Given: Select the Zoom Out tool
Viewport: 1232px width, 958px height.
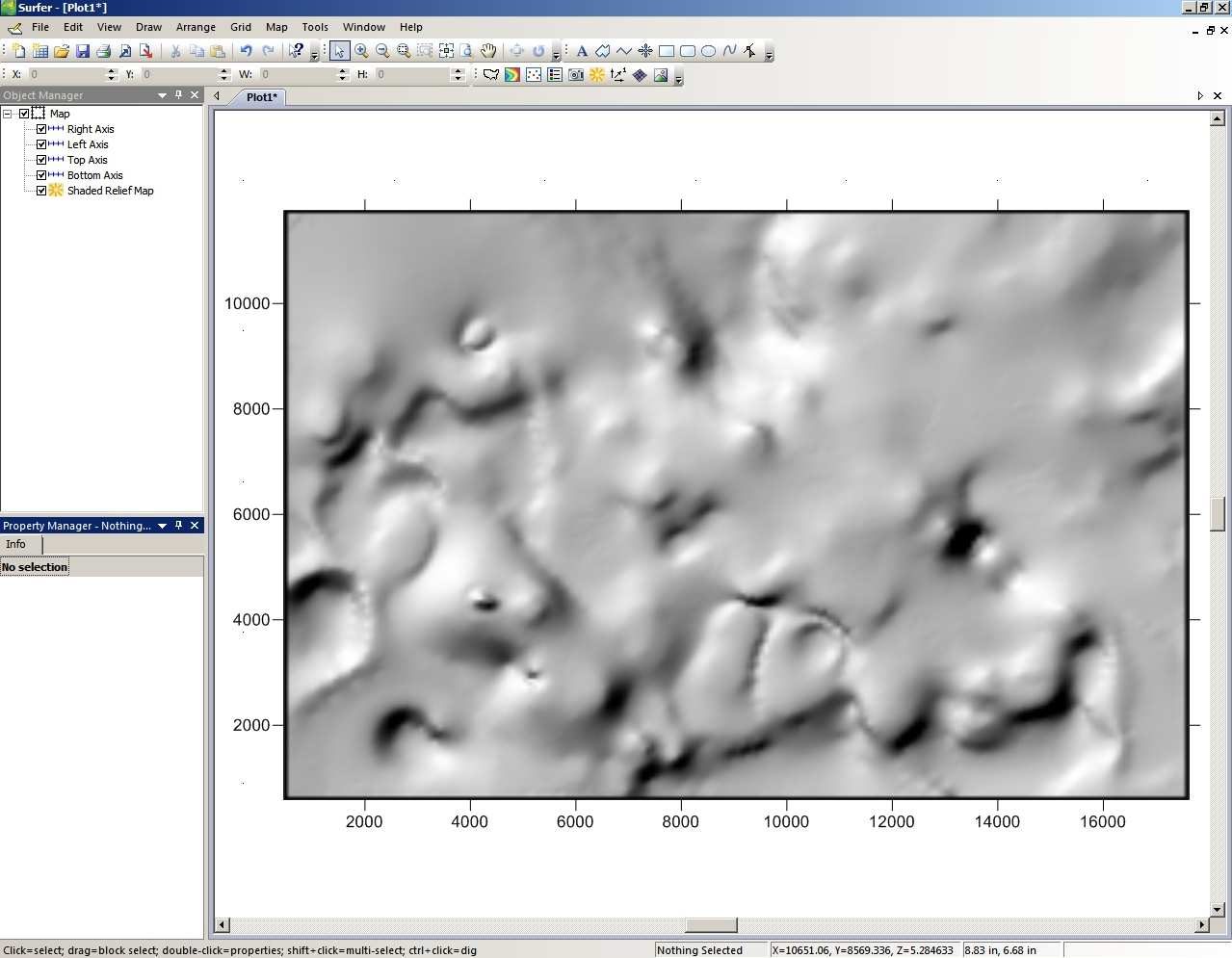Looking at the screenshot, I should [x=382, y=51].
